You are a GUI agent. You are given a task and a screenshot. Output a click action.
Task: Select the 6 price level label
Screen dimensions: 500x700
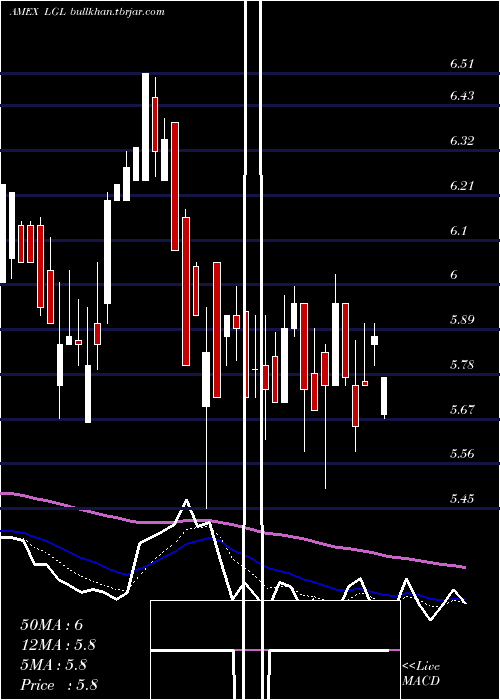(x=454, y=275)
